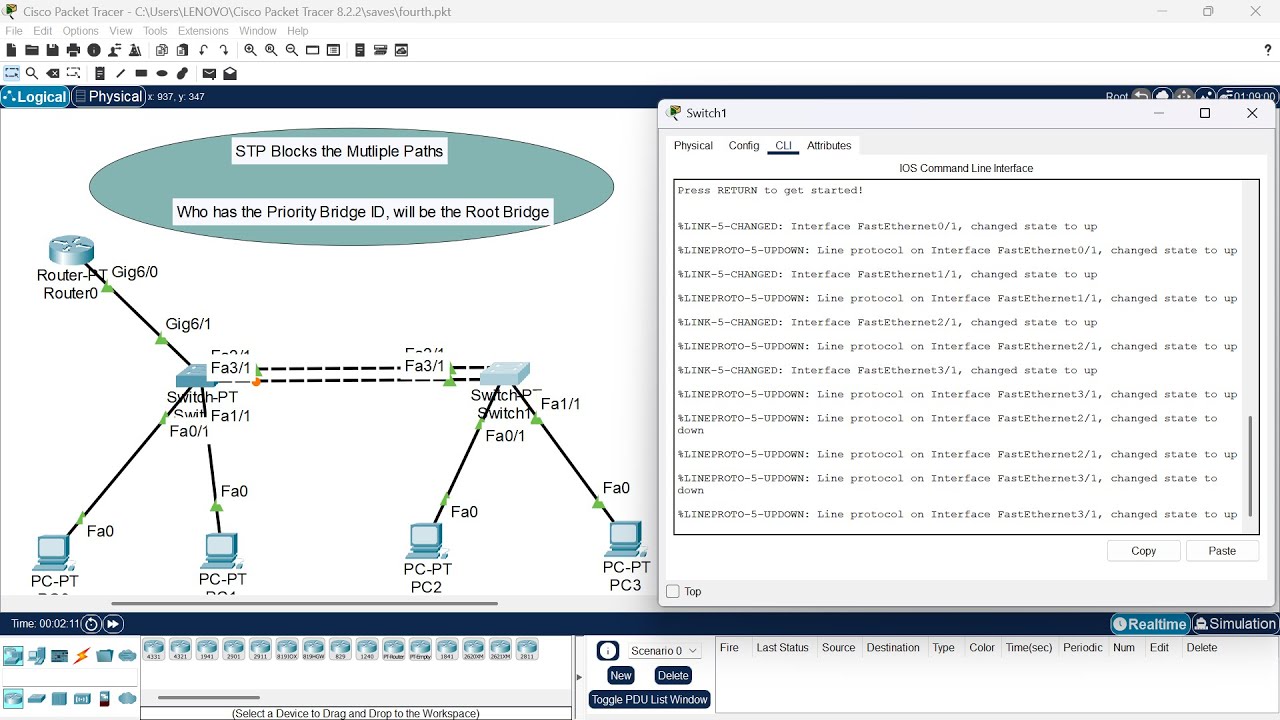Image resolution: width=1280 pixels, height=720 pixels.
Task: Click the Toggle PDU List Window button
Action: click(x=650, y=700)
